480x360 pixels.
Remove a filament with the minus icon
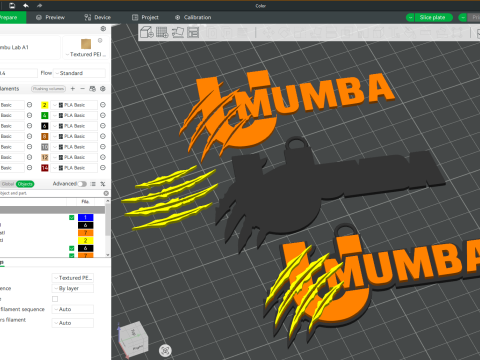pos(82,89)
